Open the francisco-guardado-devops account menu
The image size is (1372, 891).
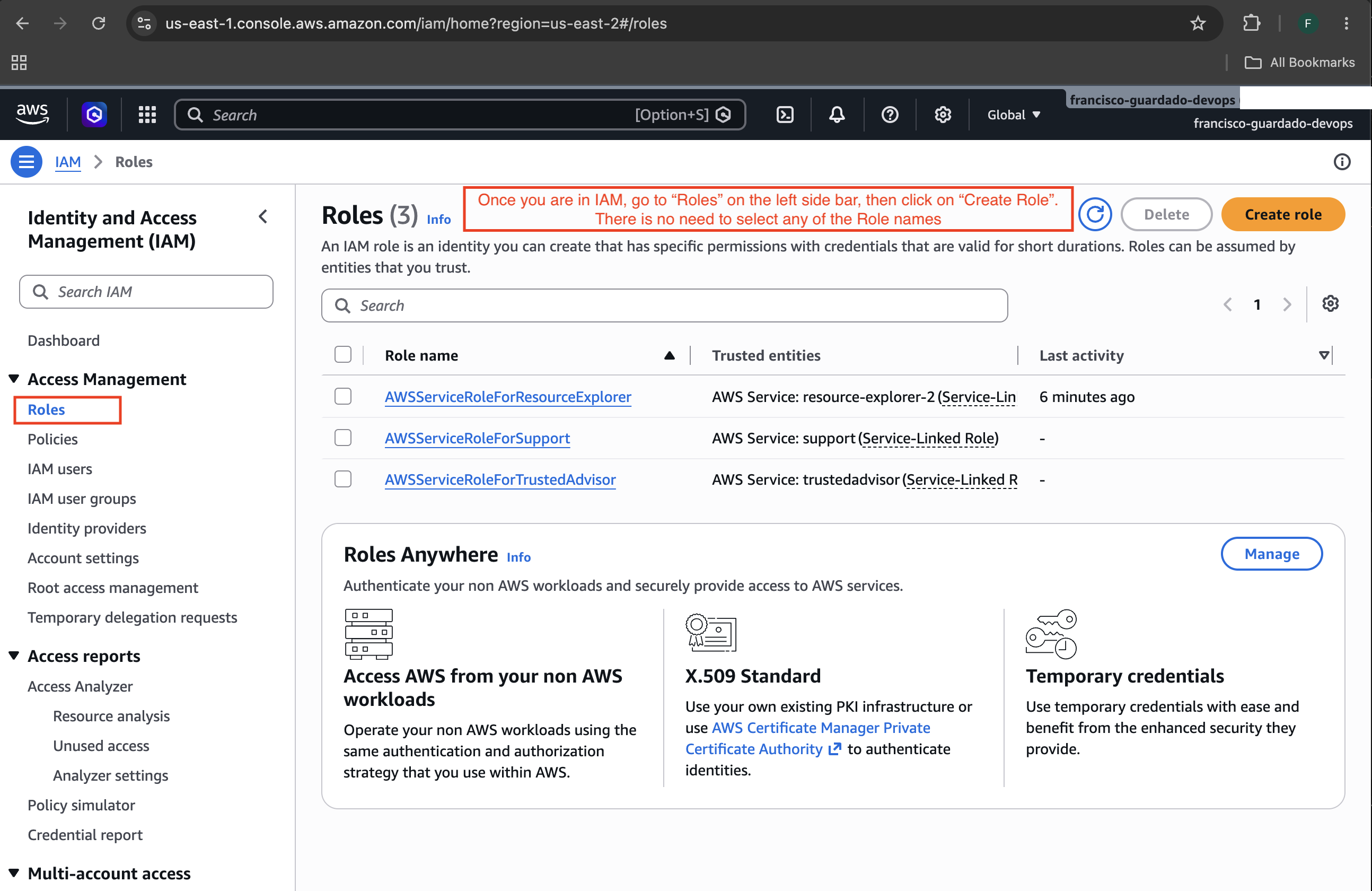1273,123
